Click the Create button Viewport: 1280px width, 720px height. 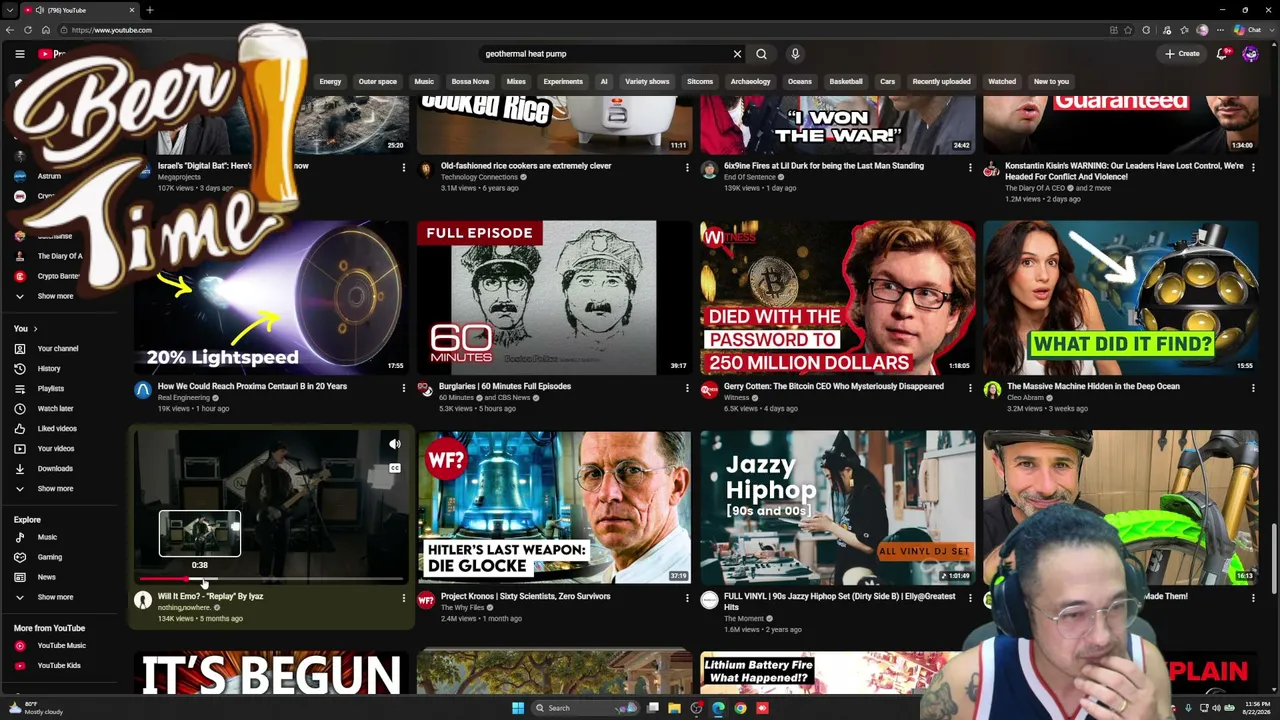(x=1182, y=54)
